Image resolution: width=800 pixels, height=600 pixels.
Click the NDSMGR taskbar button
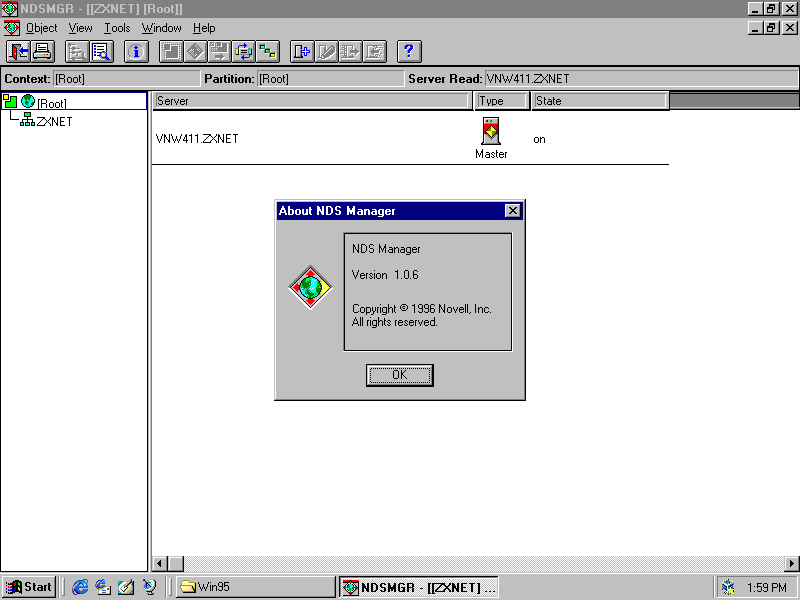[x=419, y=587]
